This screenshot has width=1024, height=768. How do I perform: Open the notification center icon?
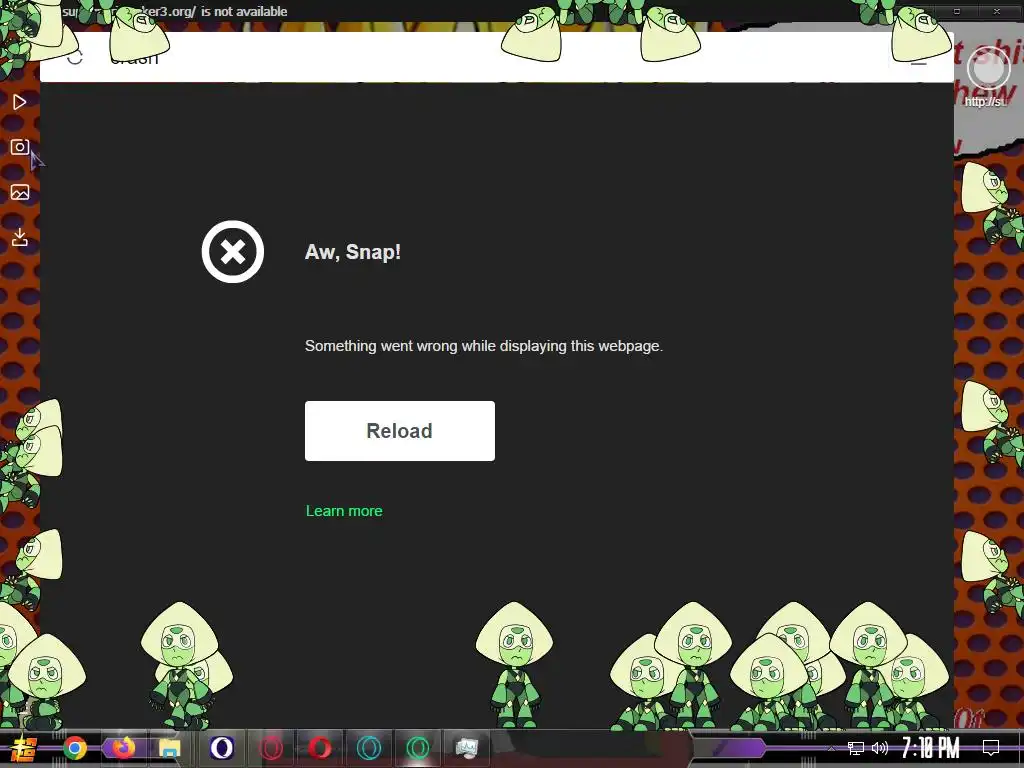coord(991,748)
